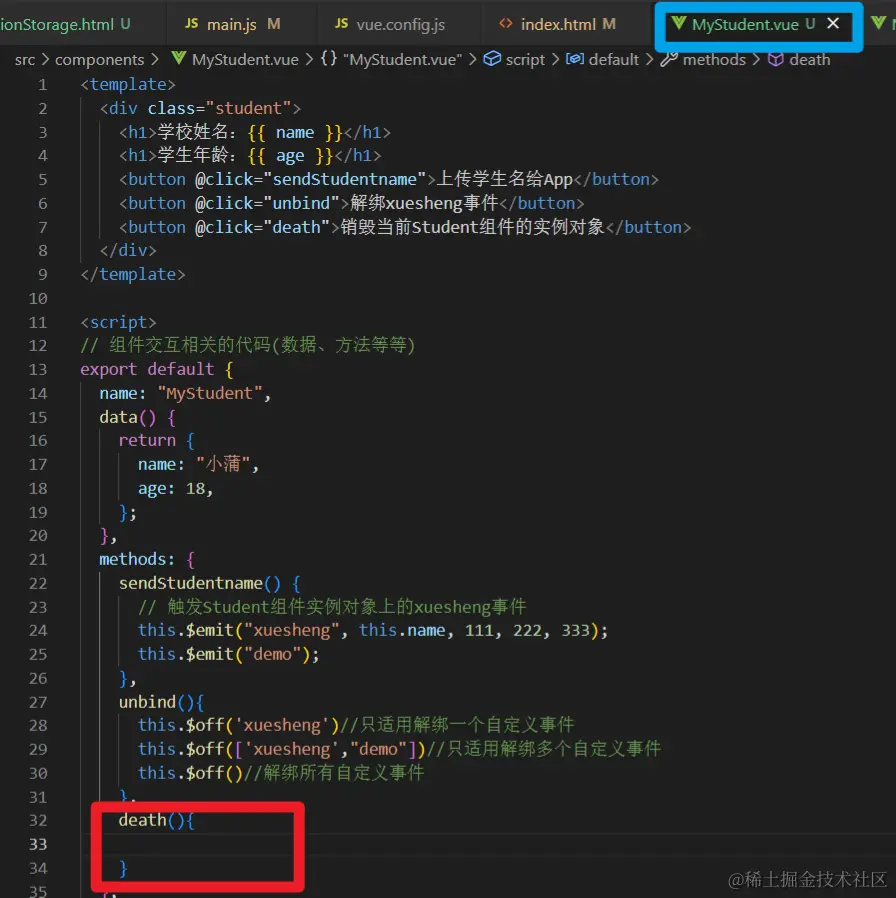
Task: Click the comment on line 12
Action: 247,345
